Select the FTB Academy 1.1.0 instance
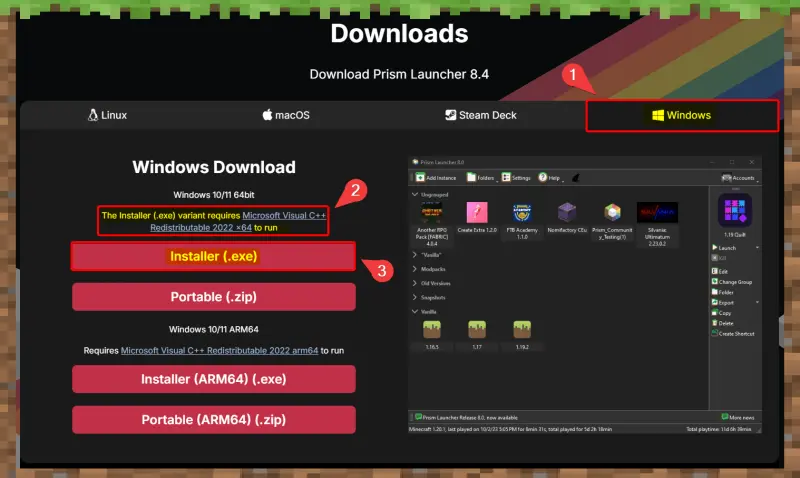The width and height of the screenshot is (800, 478). [522, 220]
